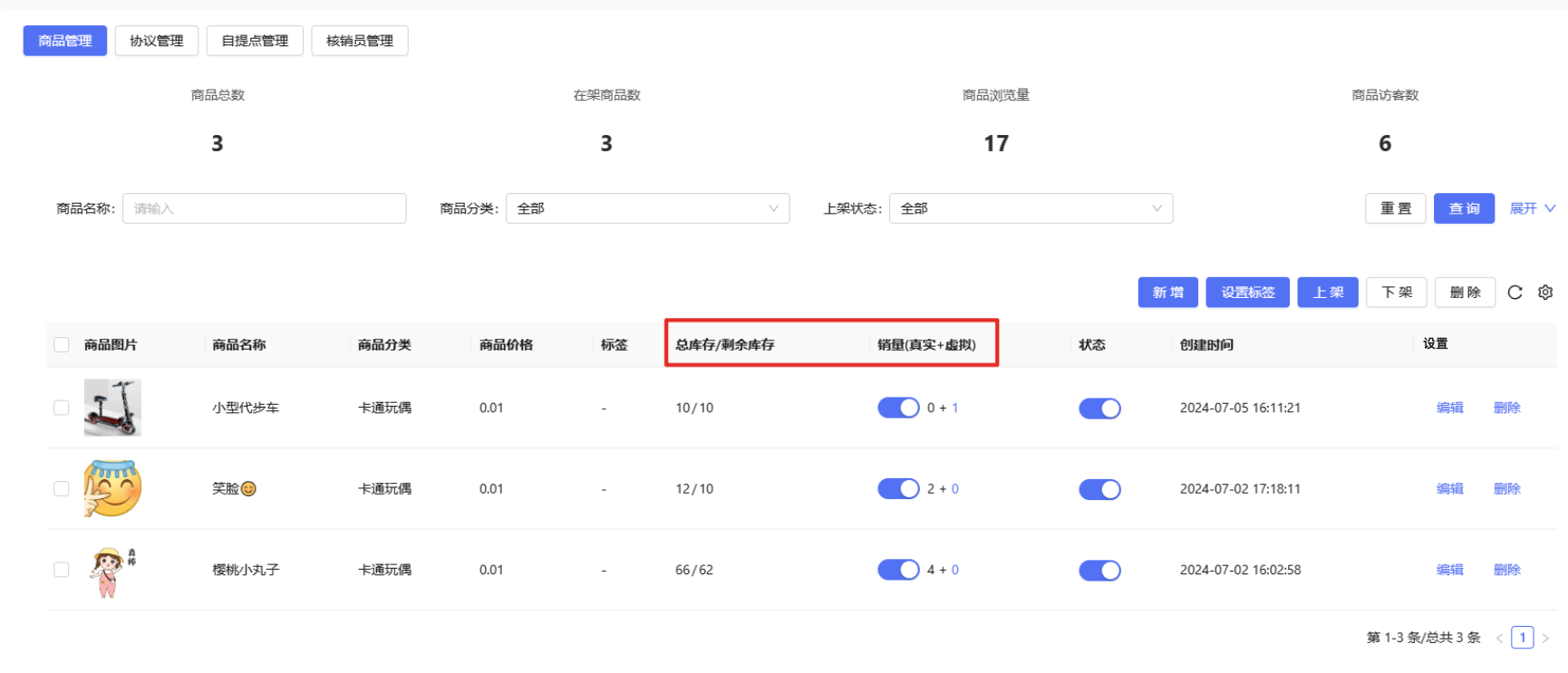Screen dimensions: 1568x673
Task: Expand more filters via 展开
Action: coord(1532,208)
